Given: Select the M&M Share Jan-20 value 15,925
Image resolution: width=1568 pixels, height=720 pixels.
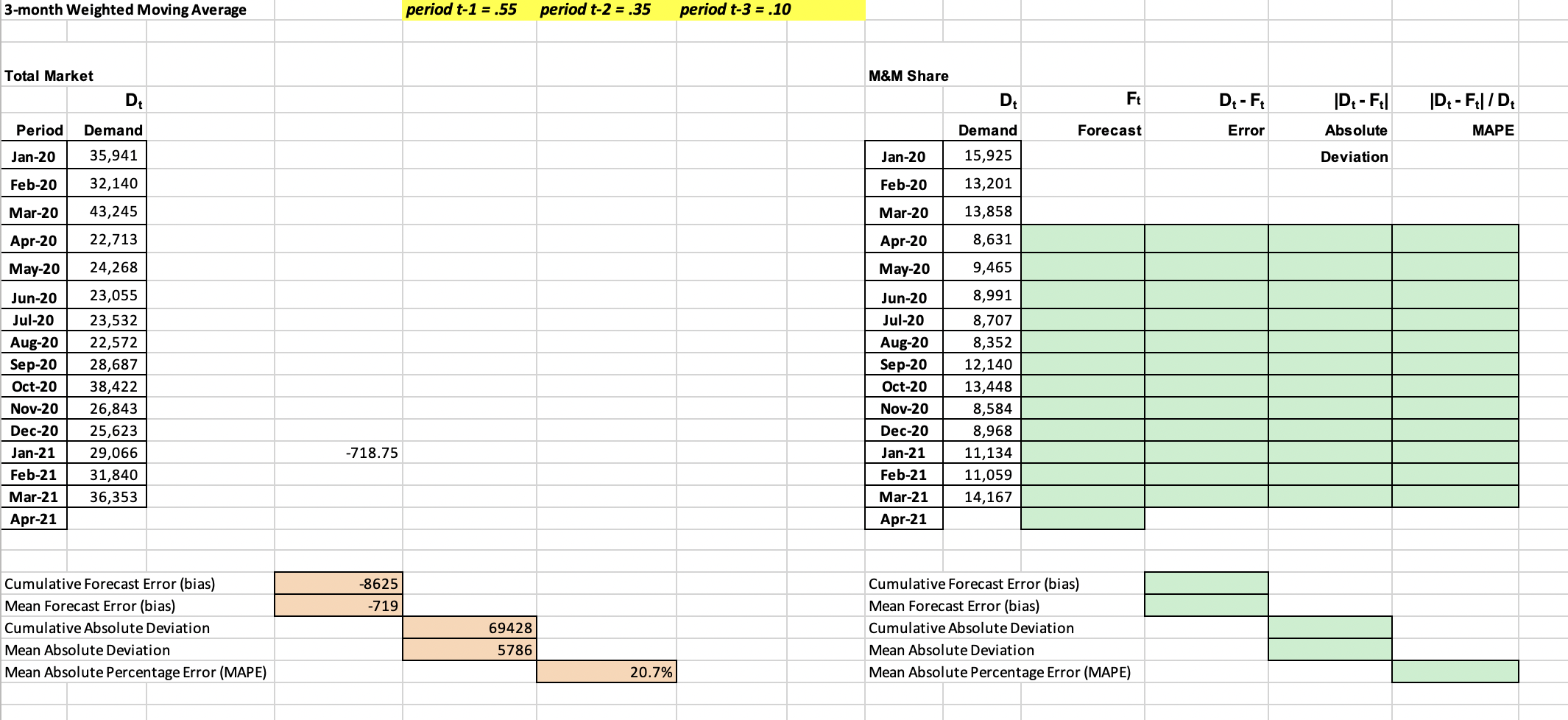Looking at the screenshot, I should click(983, 155).
